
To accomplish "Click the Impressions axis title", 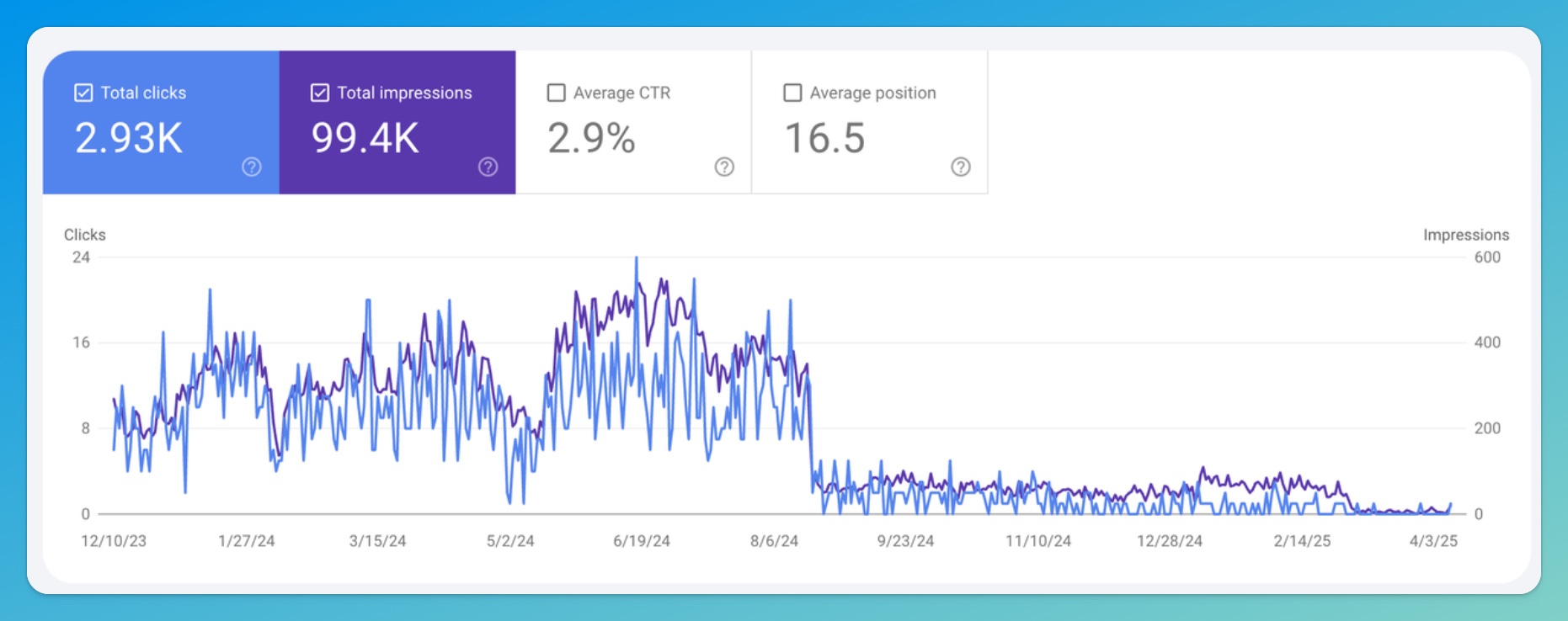I will pyautogui.click(x=1466, y=235).
